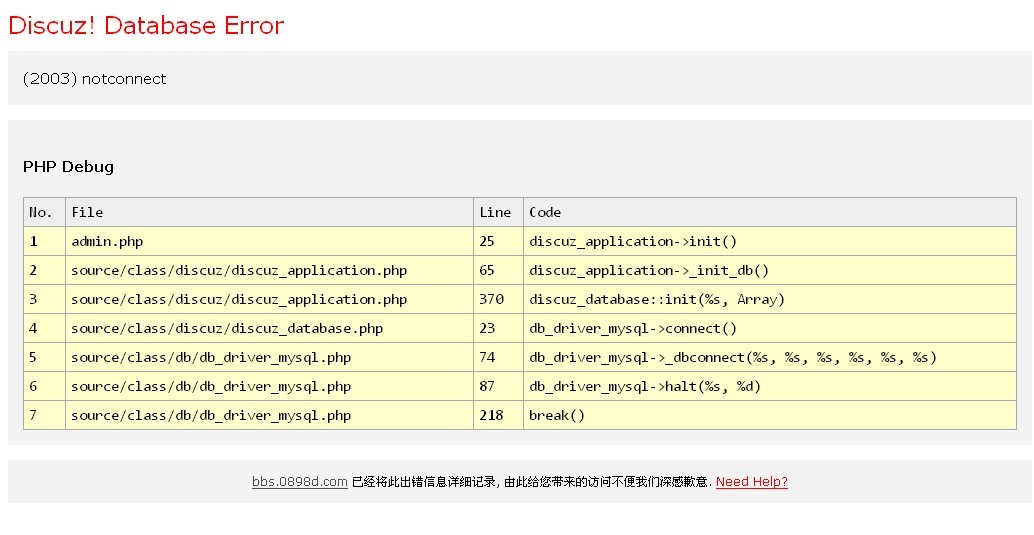This screenshot has height=535, width=1034.
Task: Click line number 25 cell
Action: [x=499, y=241]
